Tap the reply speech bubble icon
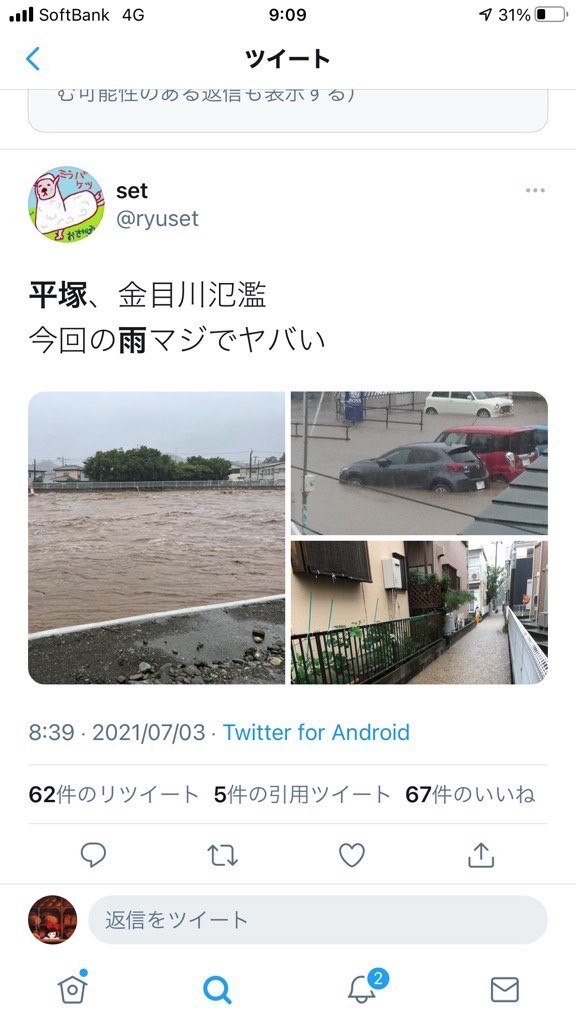This screenshot has width=576, height=1024. pos(93,854)
